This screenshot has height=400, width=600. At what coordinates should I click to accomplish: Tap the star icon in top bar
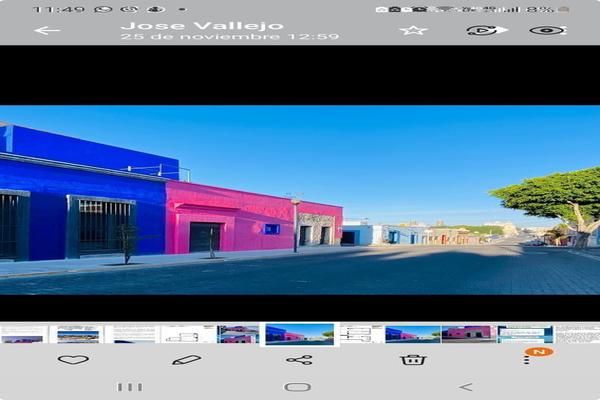point(413,30)
